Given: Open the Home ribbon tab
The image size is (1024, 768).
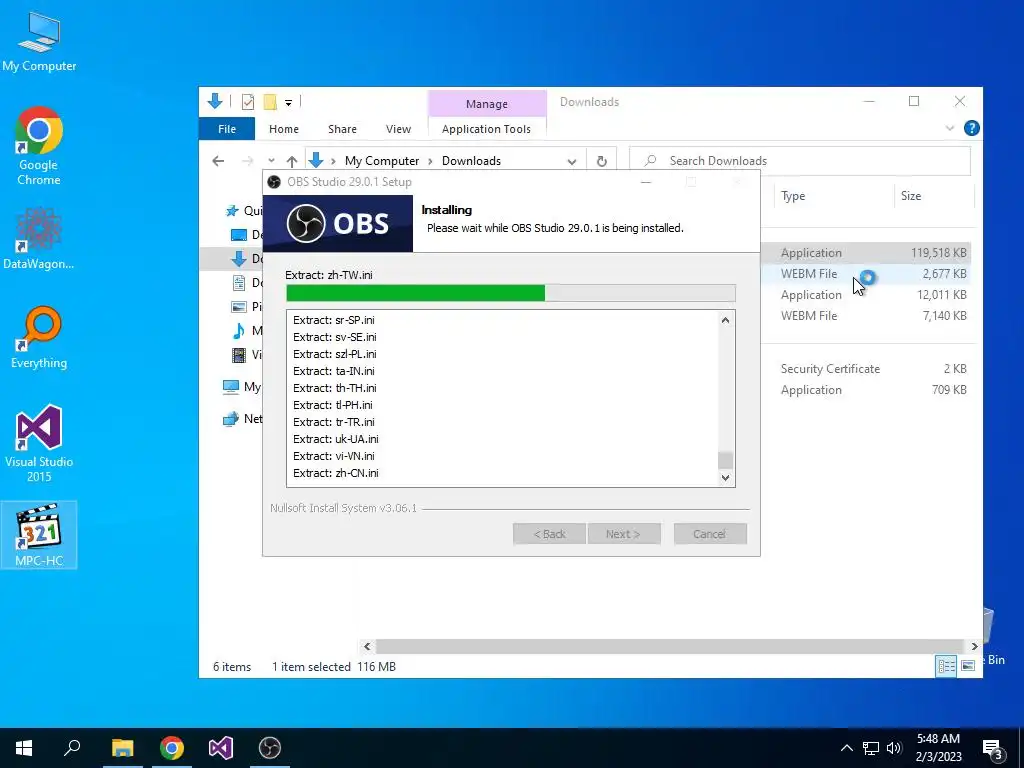Looking at the screenshot, I should (283, 129).
